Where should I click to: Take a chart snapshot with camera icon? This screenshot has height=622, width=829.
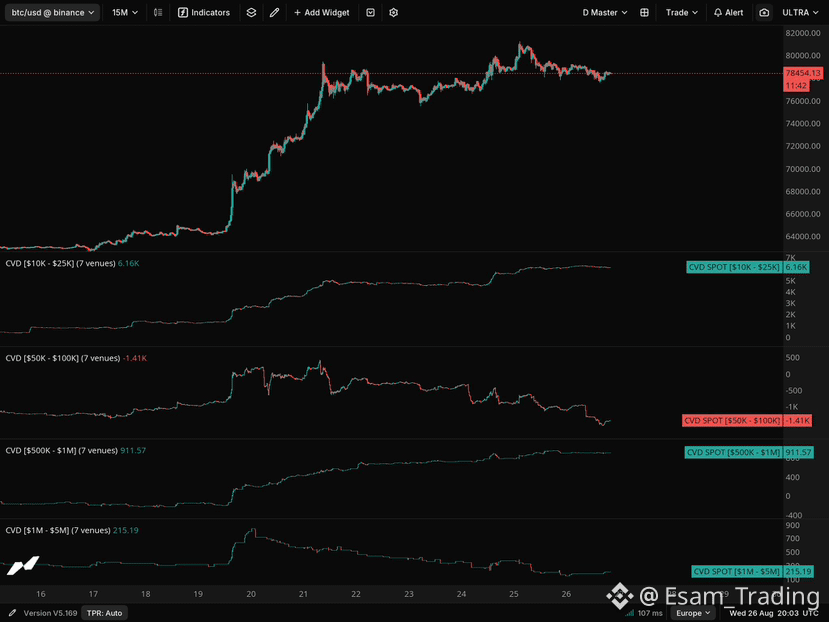(764, 13)
